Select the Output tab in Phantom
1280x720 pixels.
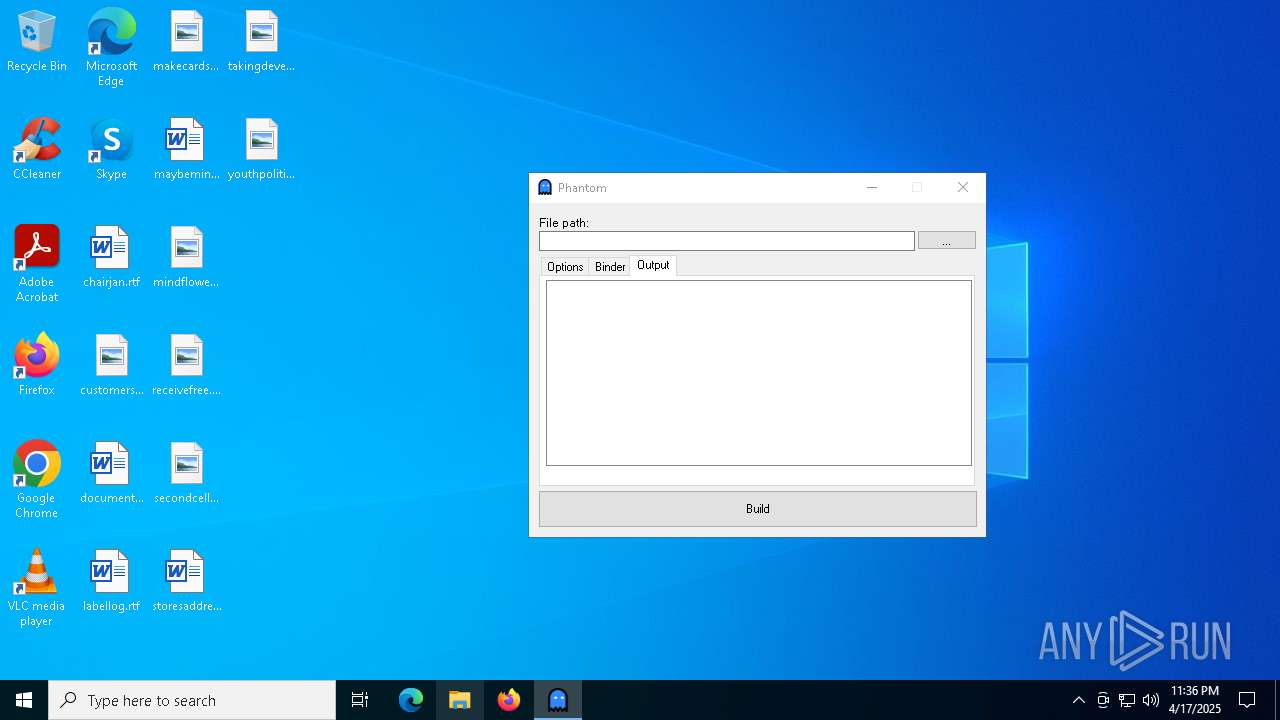(x=653, y=265)
